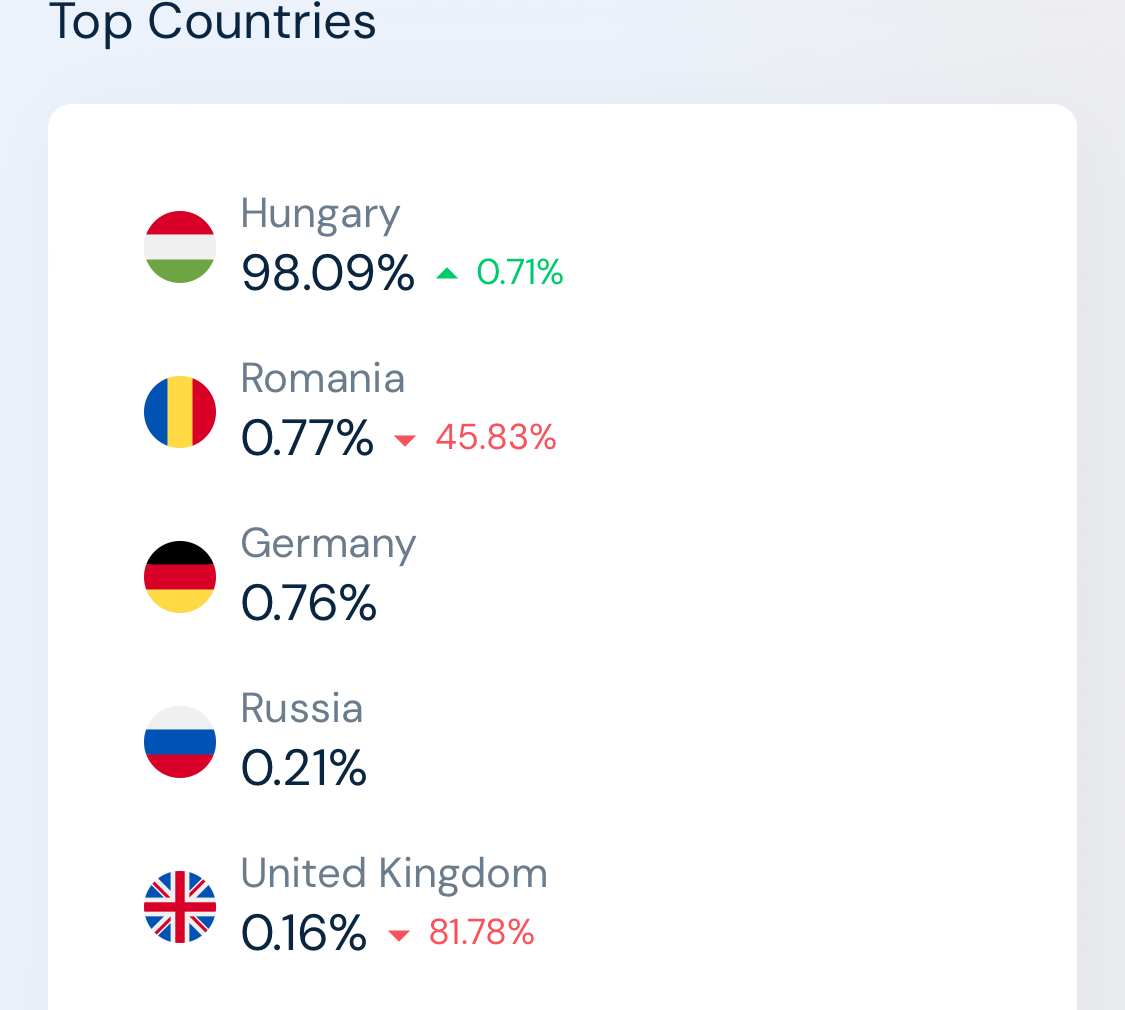Screen dimensions: 1125x1010
Task: Click the red down arrow beside United Kingdom
Action: point(399,935)
